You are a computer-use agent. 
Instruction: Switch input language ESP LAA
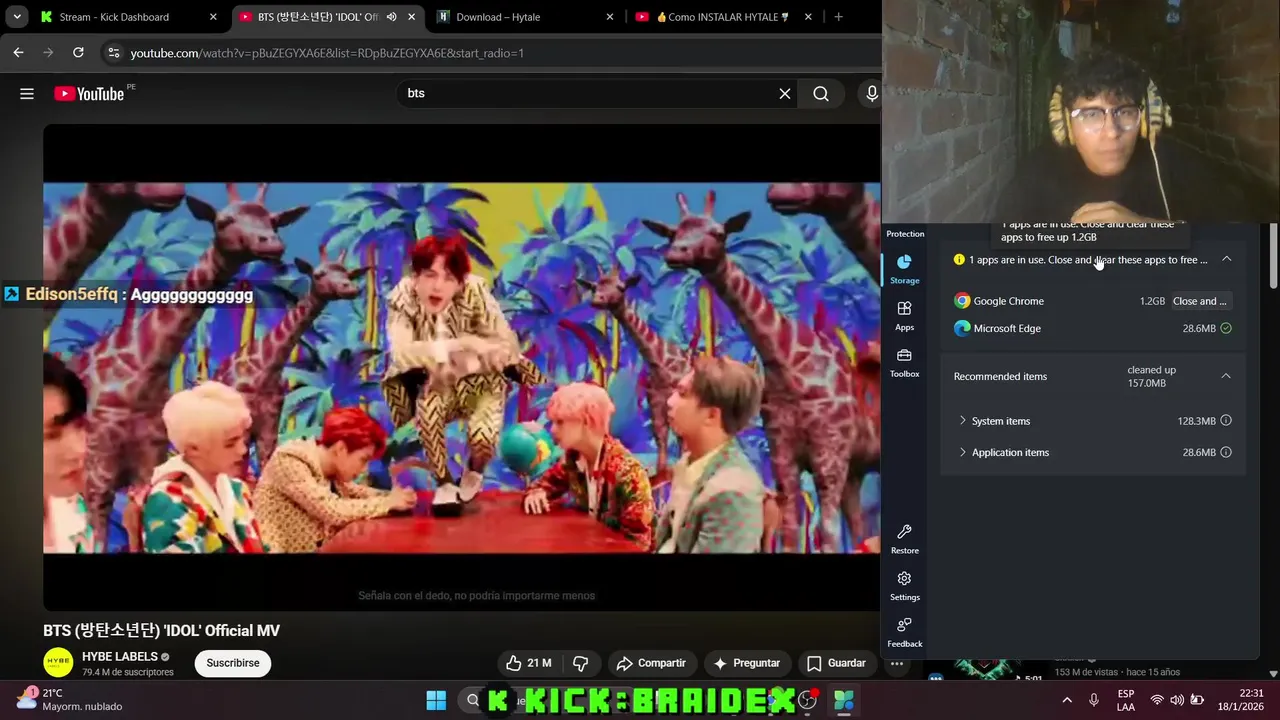[1126, 700]
